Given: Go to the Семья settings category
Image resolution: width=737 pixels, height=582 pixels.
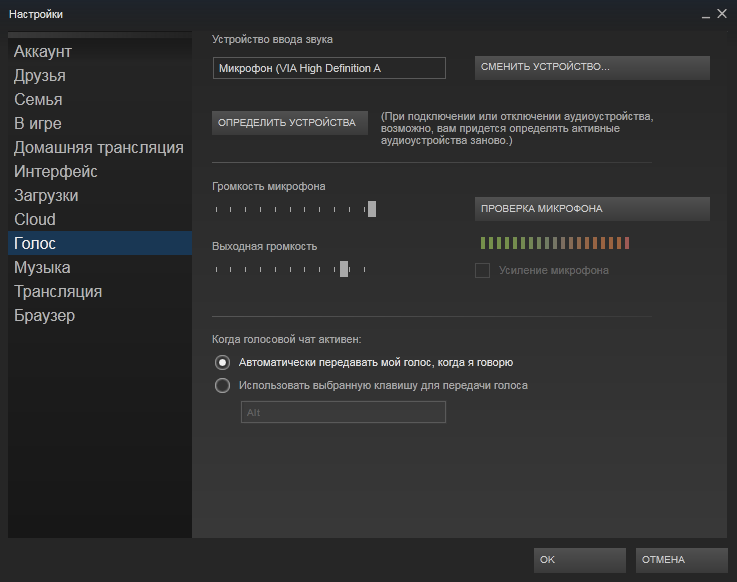Looking at the screenshot, I should [38, 99].
